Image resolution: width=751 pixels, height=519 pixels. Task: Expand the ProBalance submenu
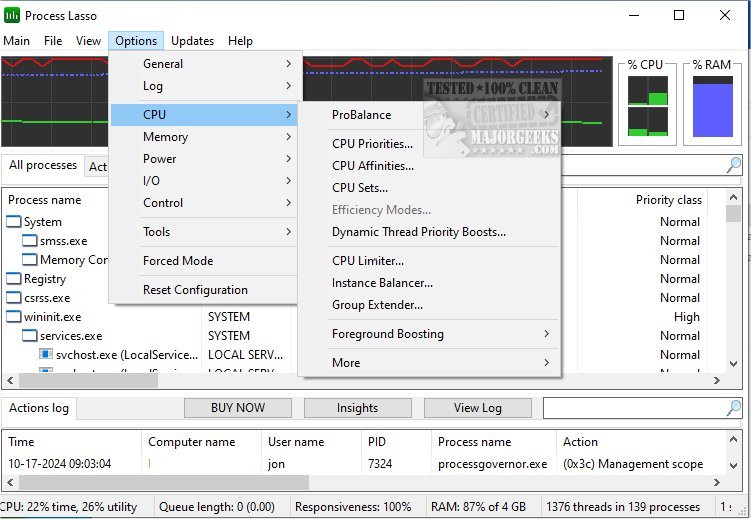click(430, 115)
